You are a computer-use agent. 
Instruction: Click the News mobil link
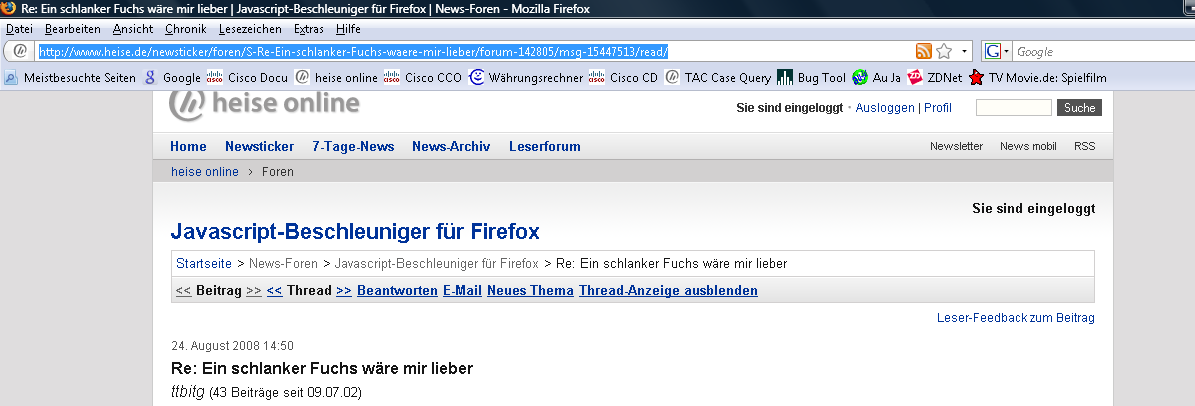[x=1028, y=146]
